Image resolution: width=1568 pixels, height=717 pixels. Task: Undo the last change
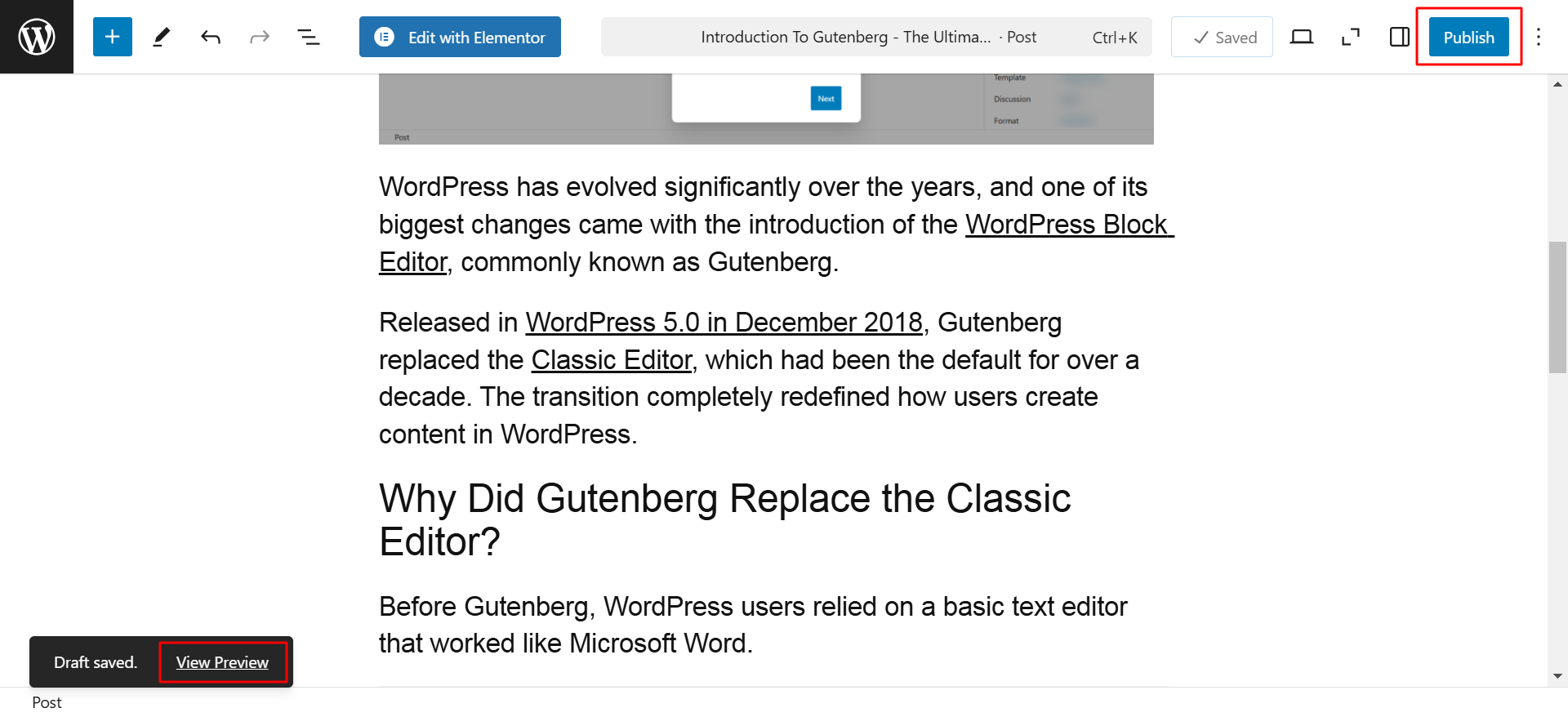211,36
